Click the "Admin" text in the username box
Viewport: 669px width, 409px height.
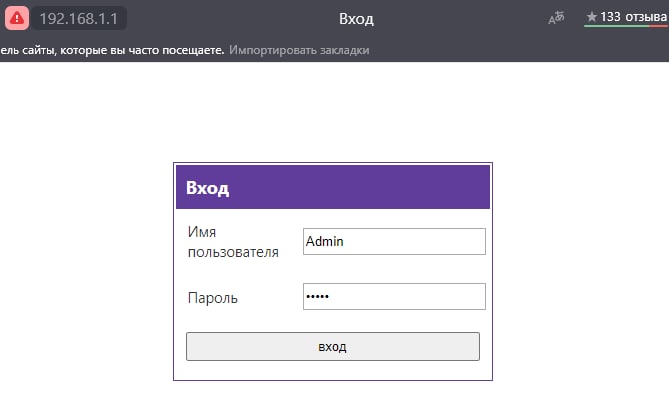click(324, 241)
